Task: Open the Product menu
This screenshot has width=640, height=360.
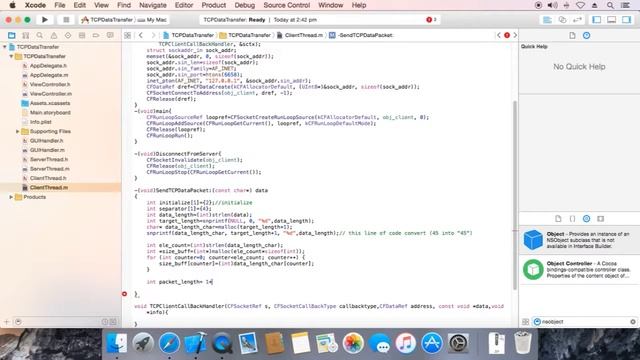Action: click(x=213, y=5)
